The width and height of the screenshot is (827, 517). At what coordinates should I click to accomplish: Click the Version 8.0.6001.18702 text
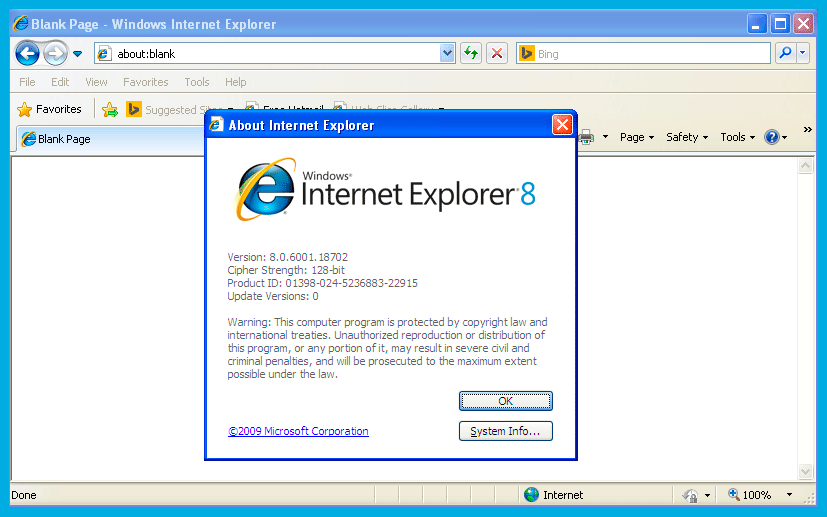pyautogui.click(x=287, y=257)
